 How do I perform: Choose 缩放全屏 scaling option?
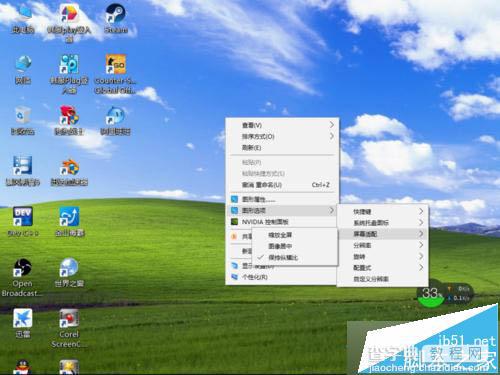pos(295,235)
